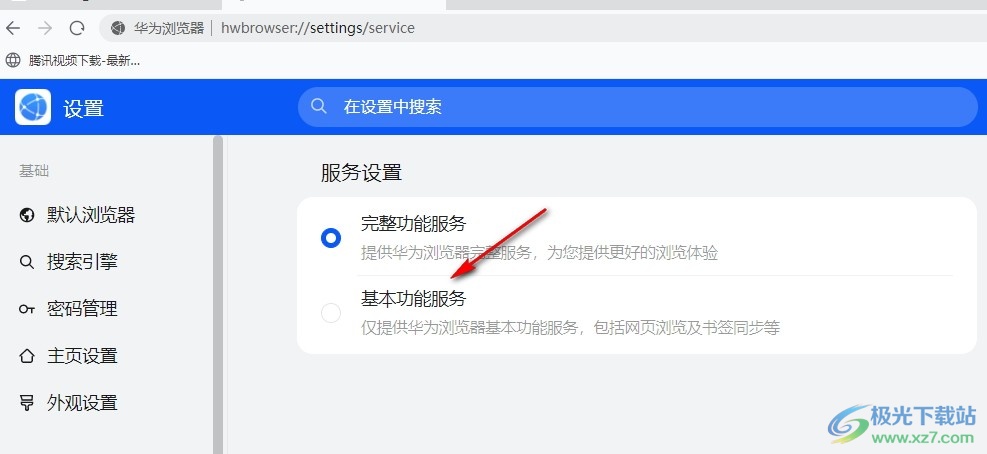Click the 在设置中搜索 search field

click(x=637, y=106)
